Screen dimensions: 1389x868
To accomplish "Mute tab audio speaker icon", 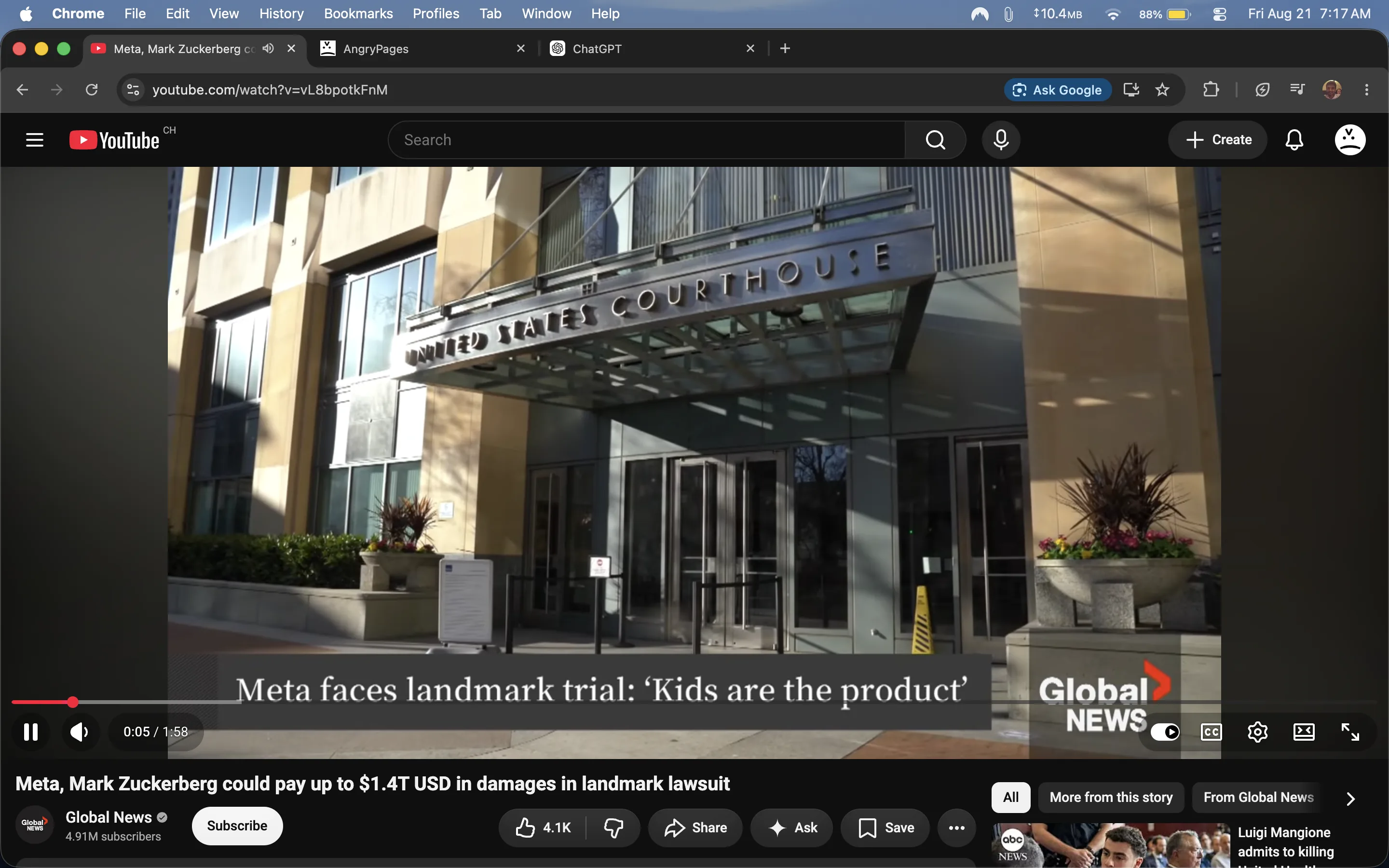I will (x=268, y=48).
